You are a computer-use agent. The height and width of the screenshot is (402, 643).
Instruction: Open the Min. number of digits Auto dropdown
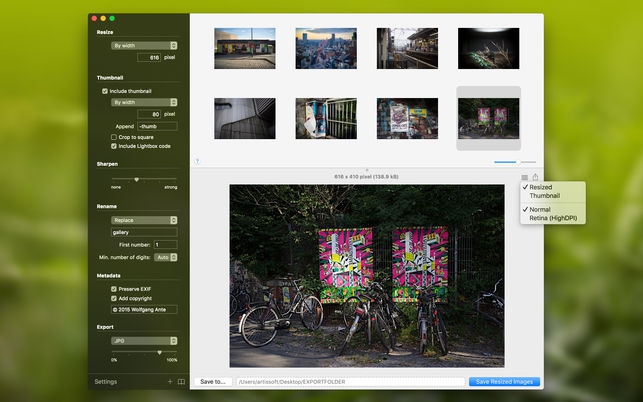[167, 257]
